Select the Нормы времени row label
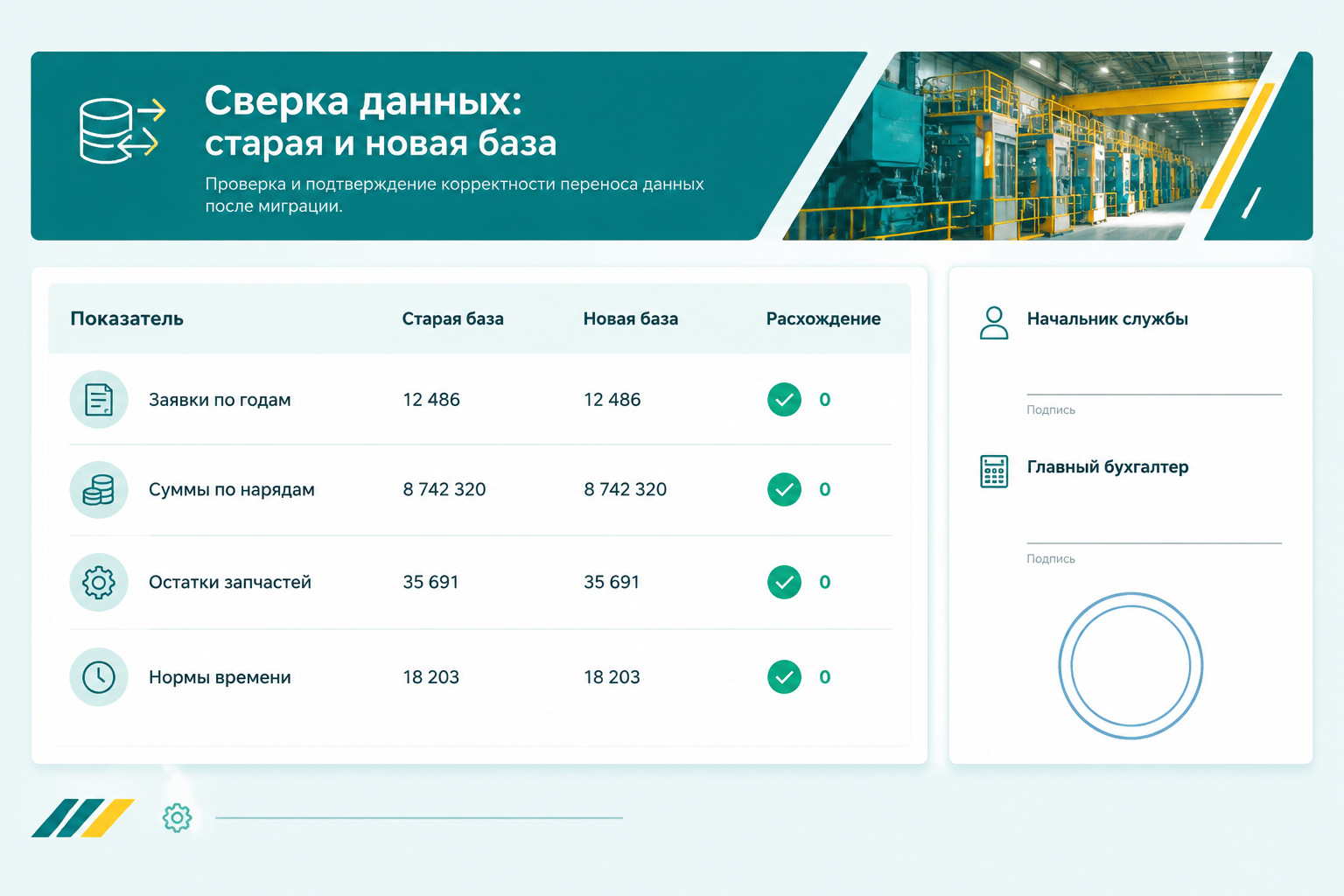 [220, 677]
